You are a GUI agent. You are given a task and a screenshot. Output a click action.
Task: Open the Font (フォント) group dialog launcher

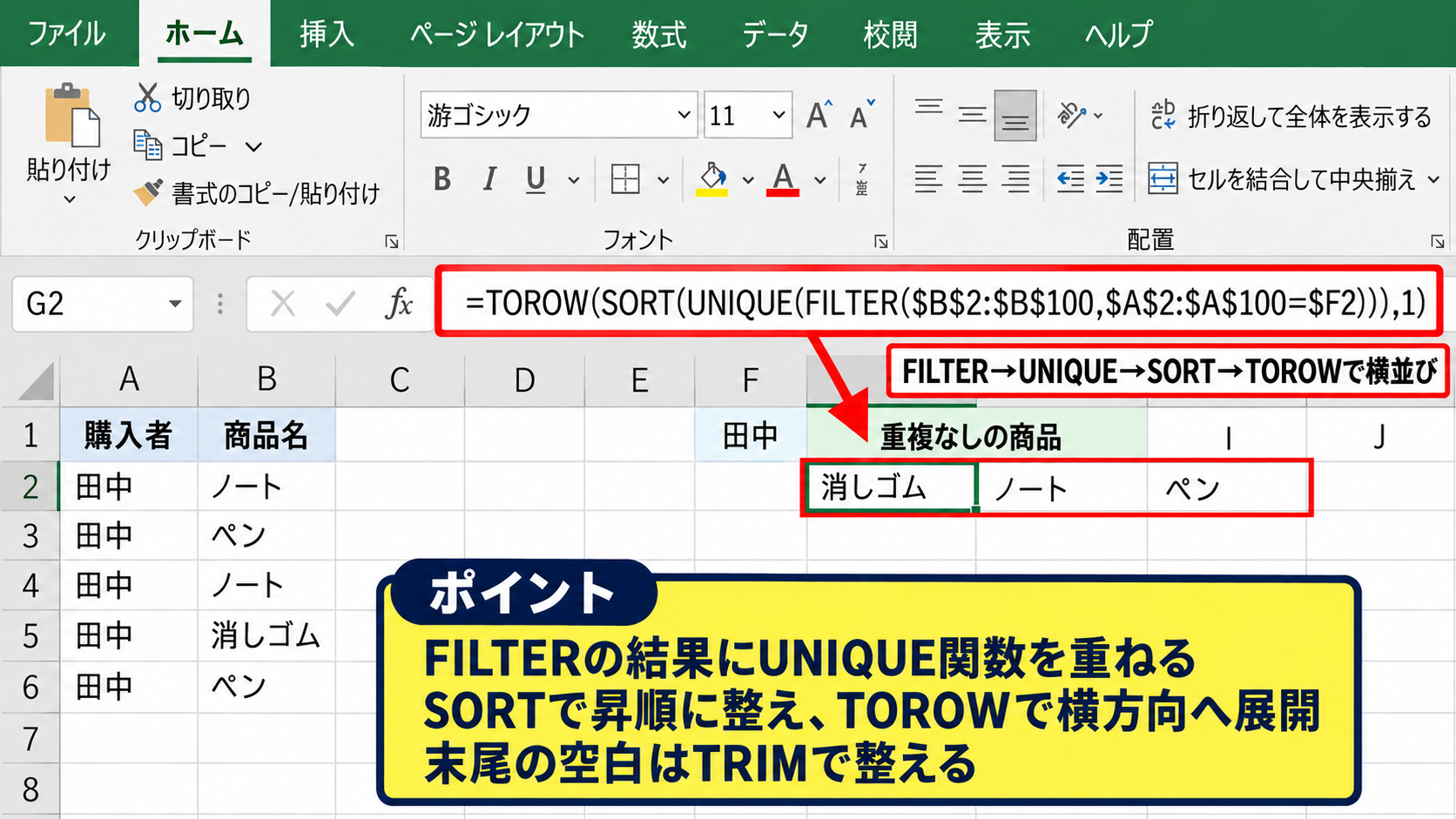[x=880, y=241]
